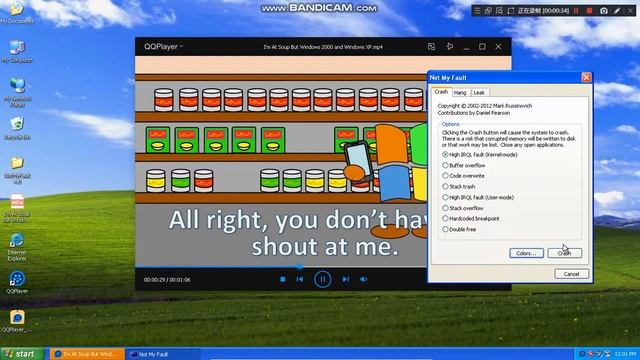Open the QQPlayer main menu dropdown
640x360 pixels.
[x=163, y=47]
